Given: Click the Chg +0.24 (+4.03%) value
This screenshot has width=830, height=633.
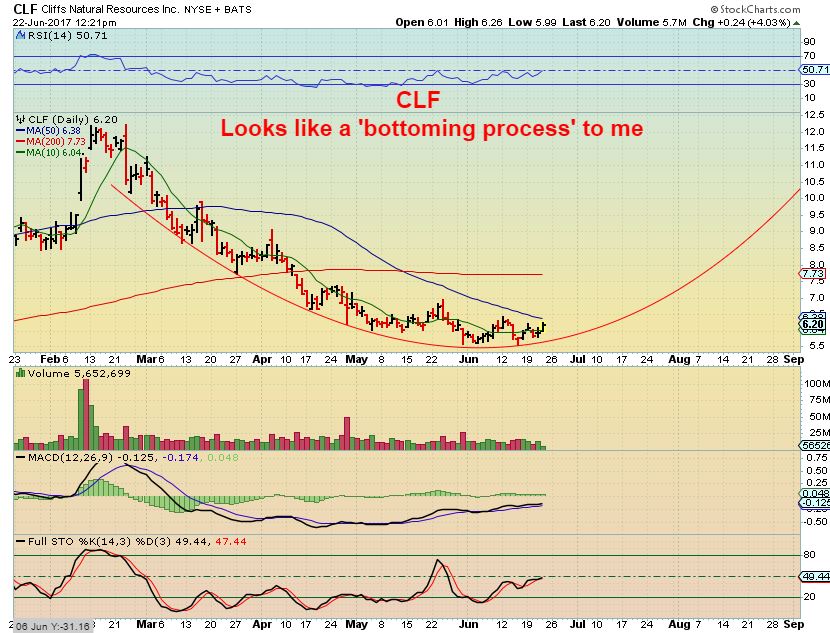Looking at the screenshot, I should point(741,23).
